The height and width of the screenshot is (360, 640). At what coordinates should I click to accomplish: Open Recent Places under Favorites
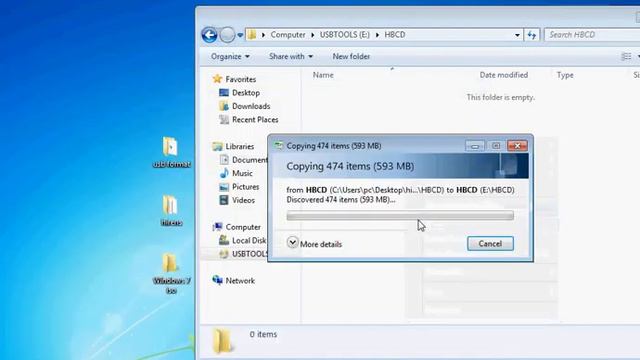click(x=255, y=120)
